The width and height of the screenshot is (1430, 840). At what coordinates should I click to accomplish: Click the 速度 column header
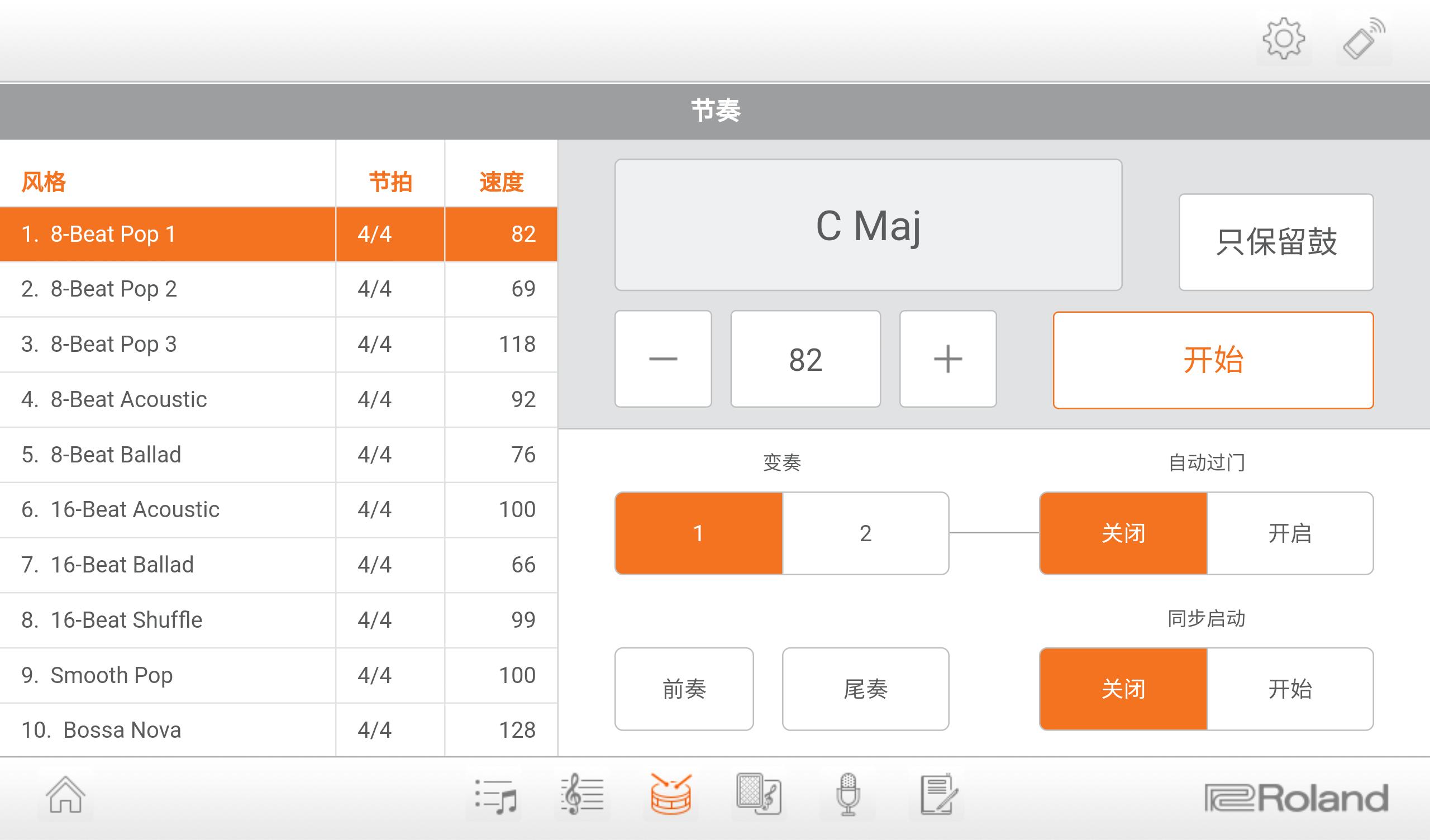tap(501, 182)
